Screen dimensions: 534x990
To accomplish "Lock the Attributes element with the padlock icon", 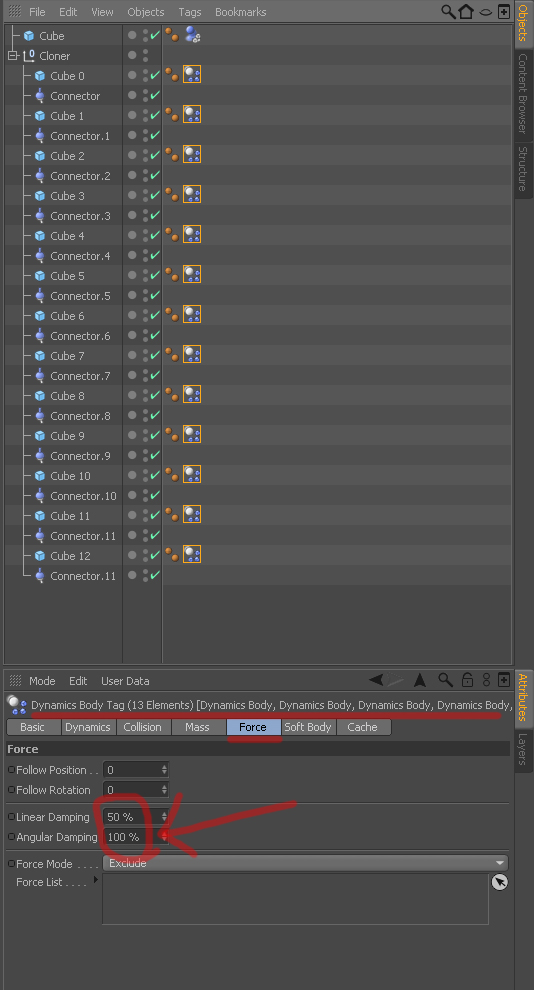I will click(467, 680).
